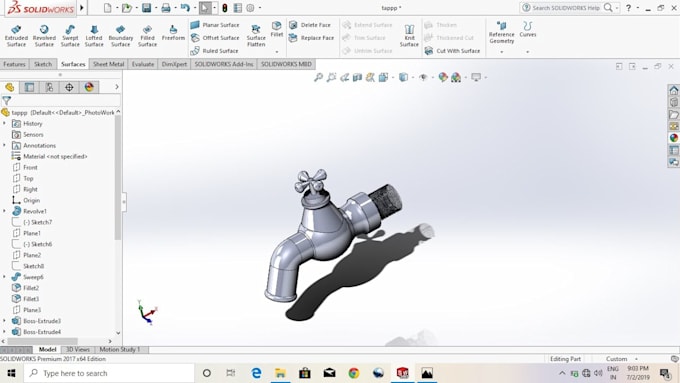Open the Edit Appearance color ball
This screenshot has width=680, height=383.
(443, 77)
